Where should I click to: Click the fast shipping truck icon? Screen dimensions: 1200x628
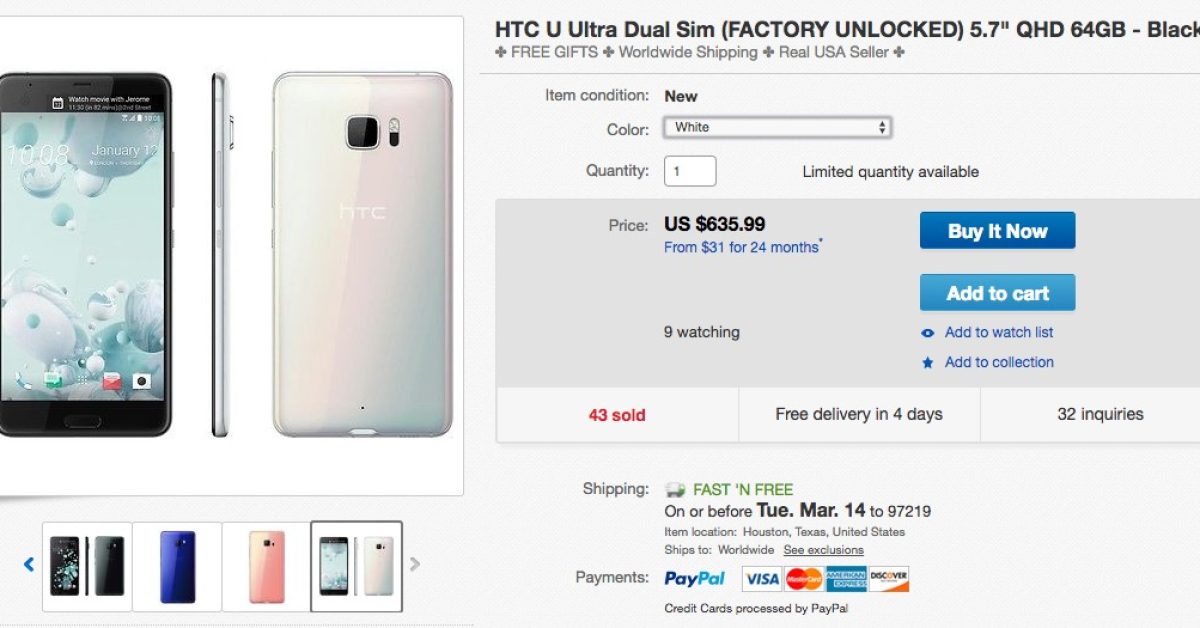(x=676, y=490)
